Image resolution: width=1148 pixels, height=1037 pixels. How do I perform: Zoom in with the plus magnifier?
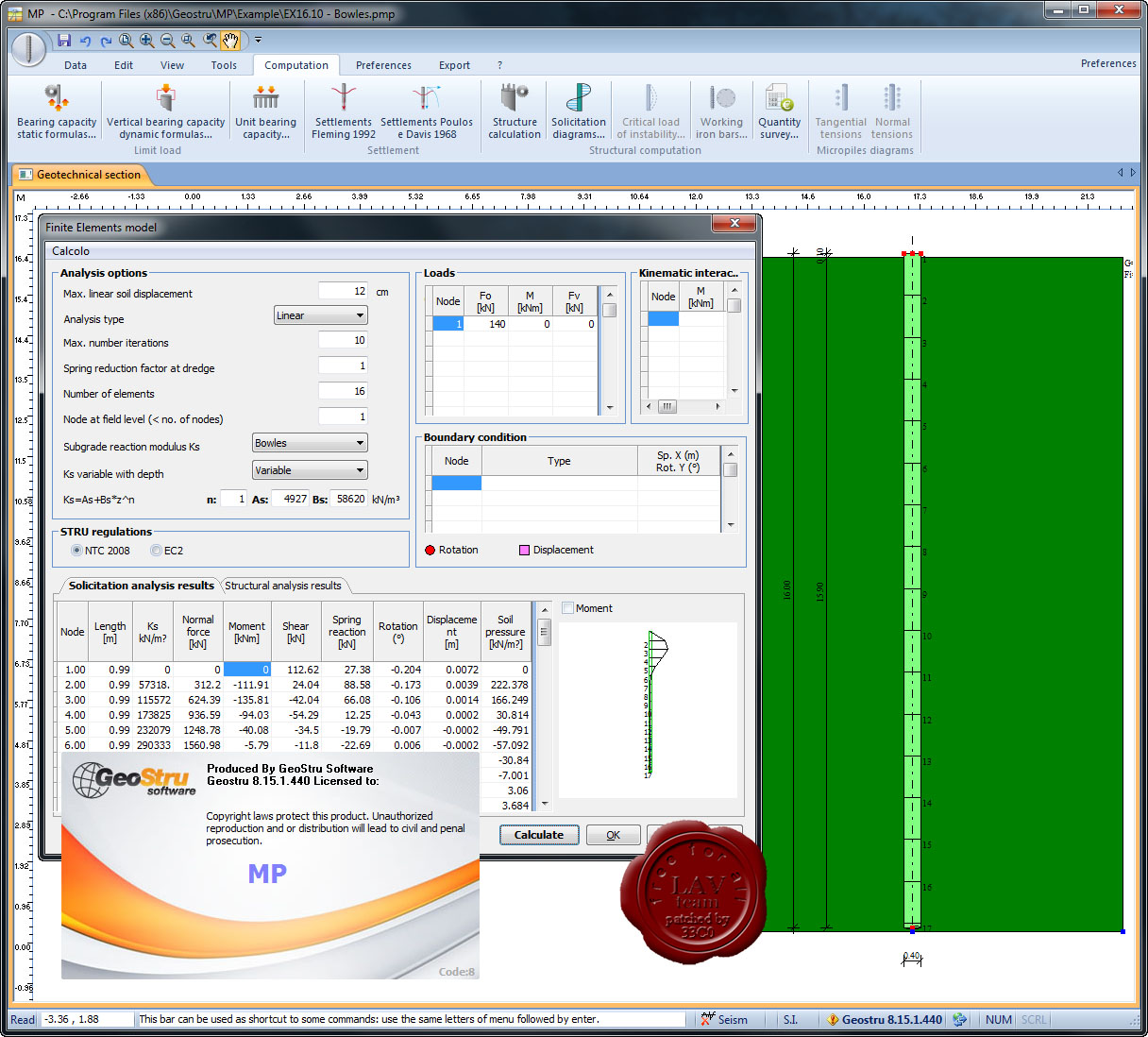[146, 41]
